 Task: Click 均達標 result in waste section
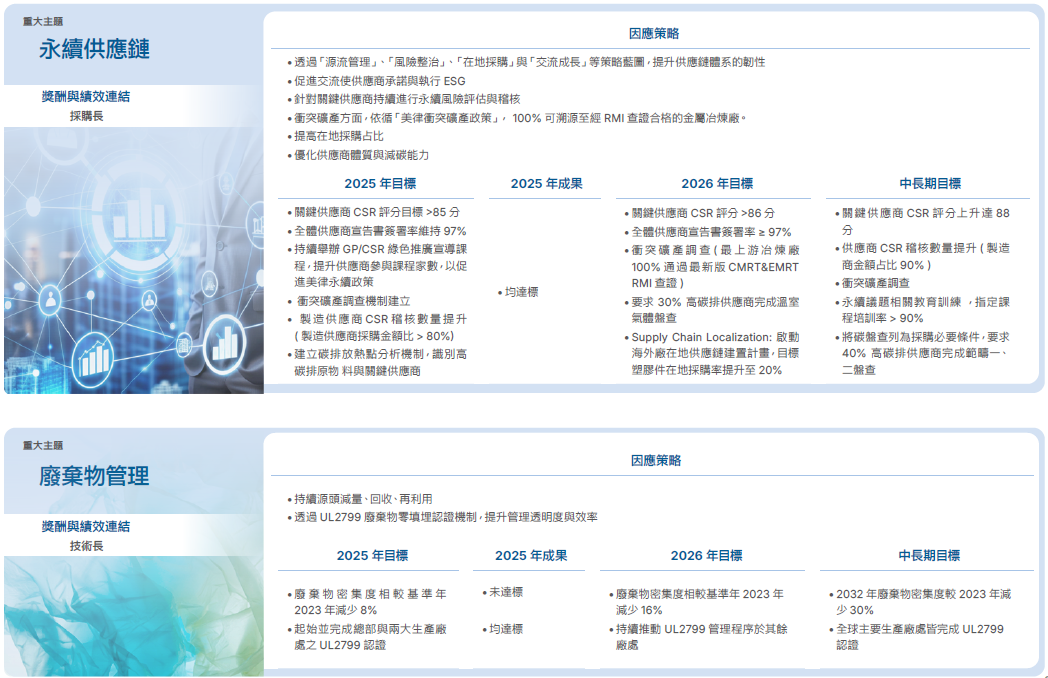[x=503, y=629]
